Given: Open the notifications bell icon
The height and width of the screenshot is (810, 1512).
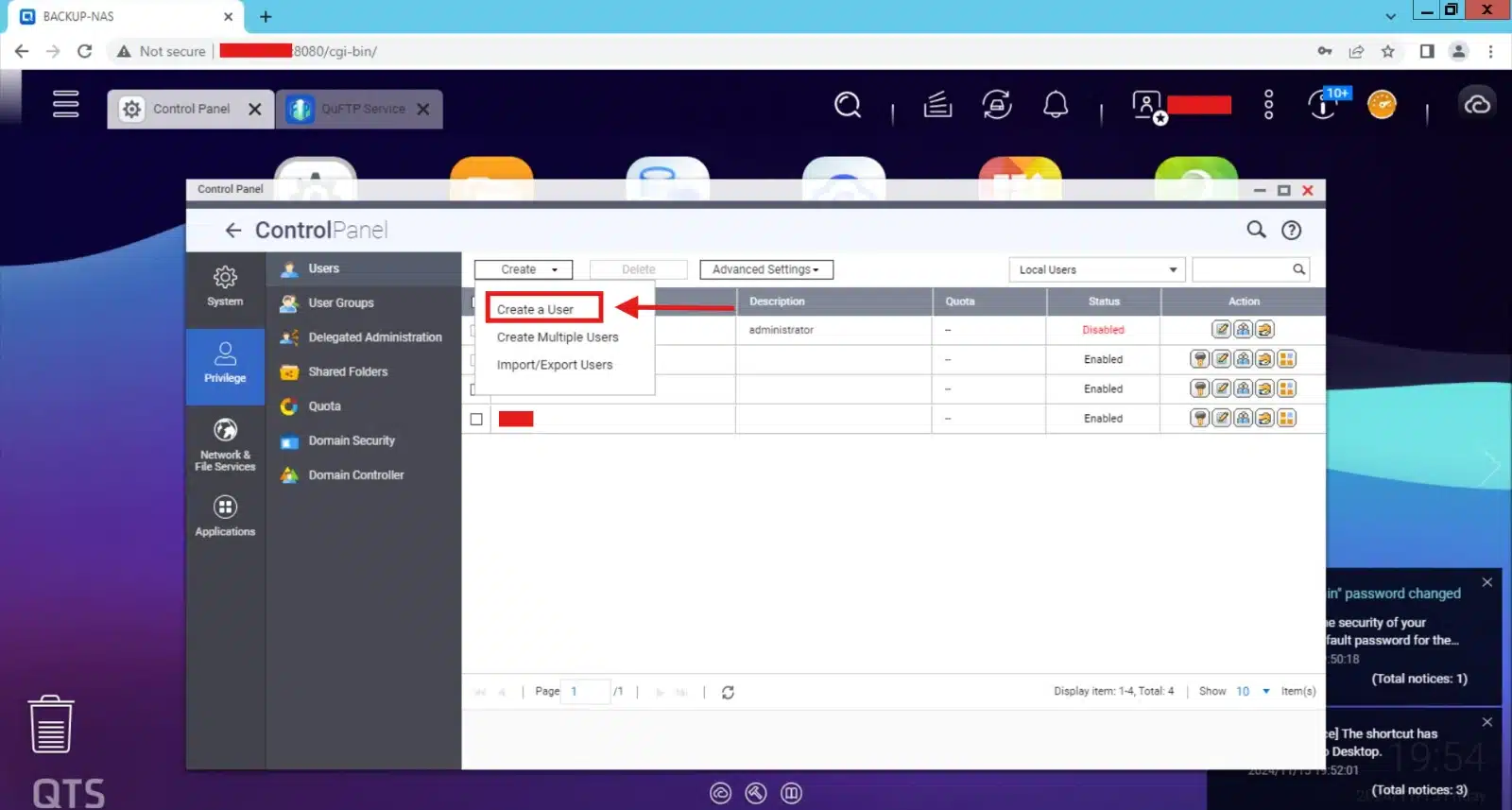Looking at the screenshot, I should tap(1055, 104).
